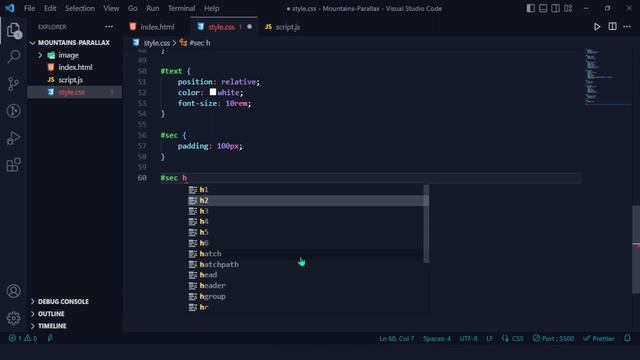Pick h5 suggestion
This screenshot has height=360, width=640.
[305, 232]
